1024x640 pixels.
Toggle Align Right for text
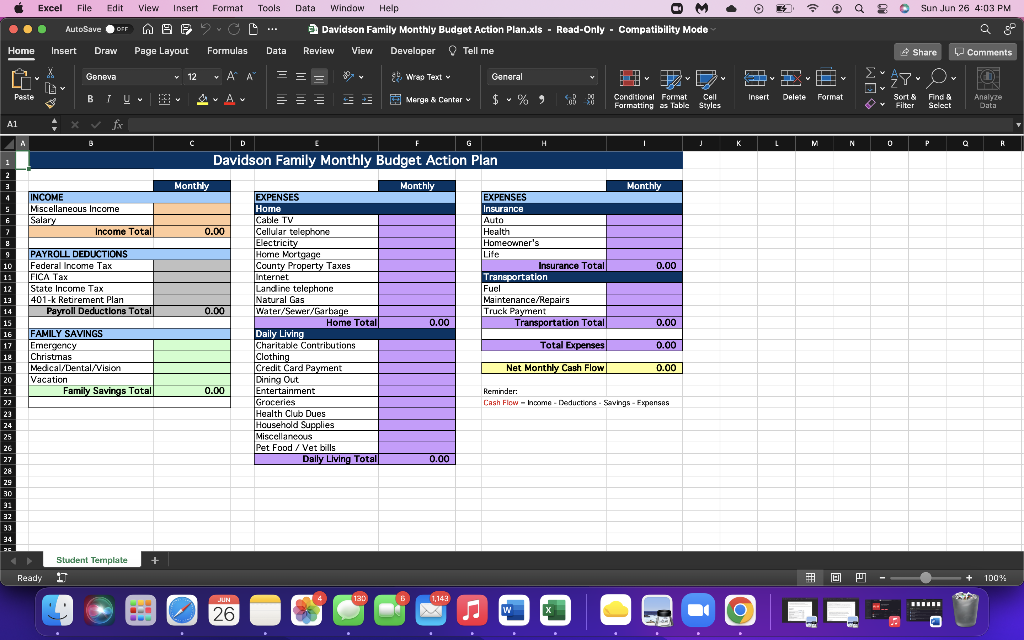[x=319, y=100]
